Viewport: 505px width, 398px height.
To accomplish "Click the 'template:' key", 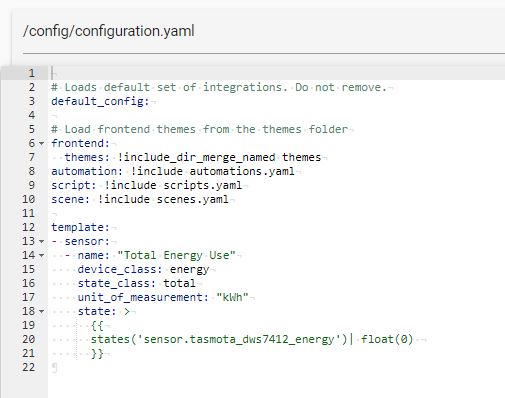I will 80,227.
